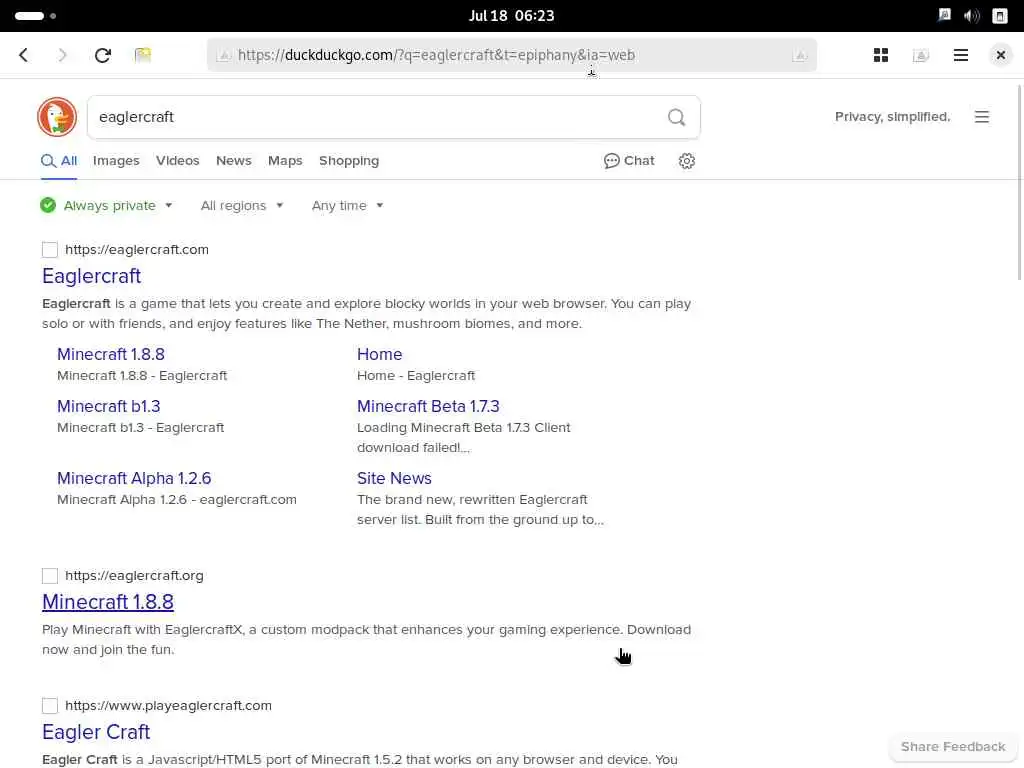Image resolution: width=1024 pixels, height=768 pixels.
Task: Expand the Any time dropdown
Action: click(347, 205)
